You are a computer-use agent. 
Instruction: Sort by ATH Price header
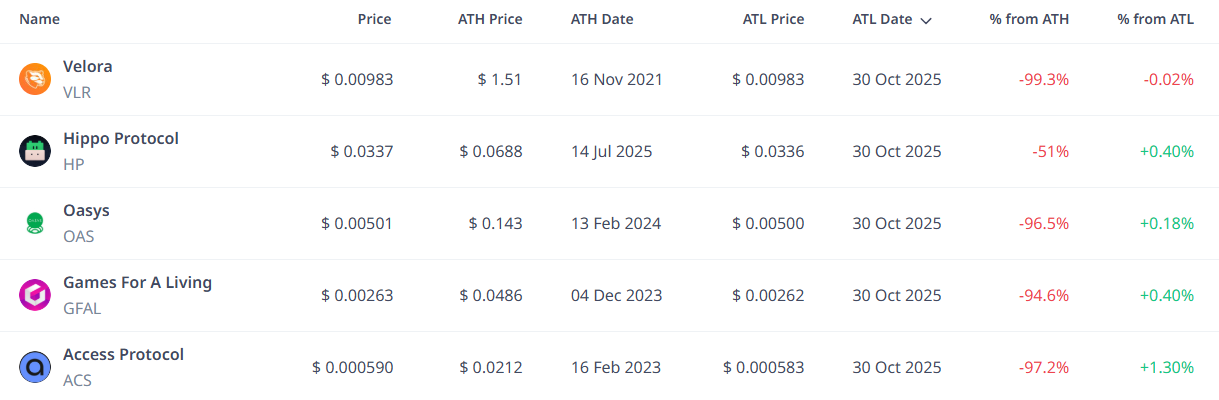(x=490, y=19)
